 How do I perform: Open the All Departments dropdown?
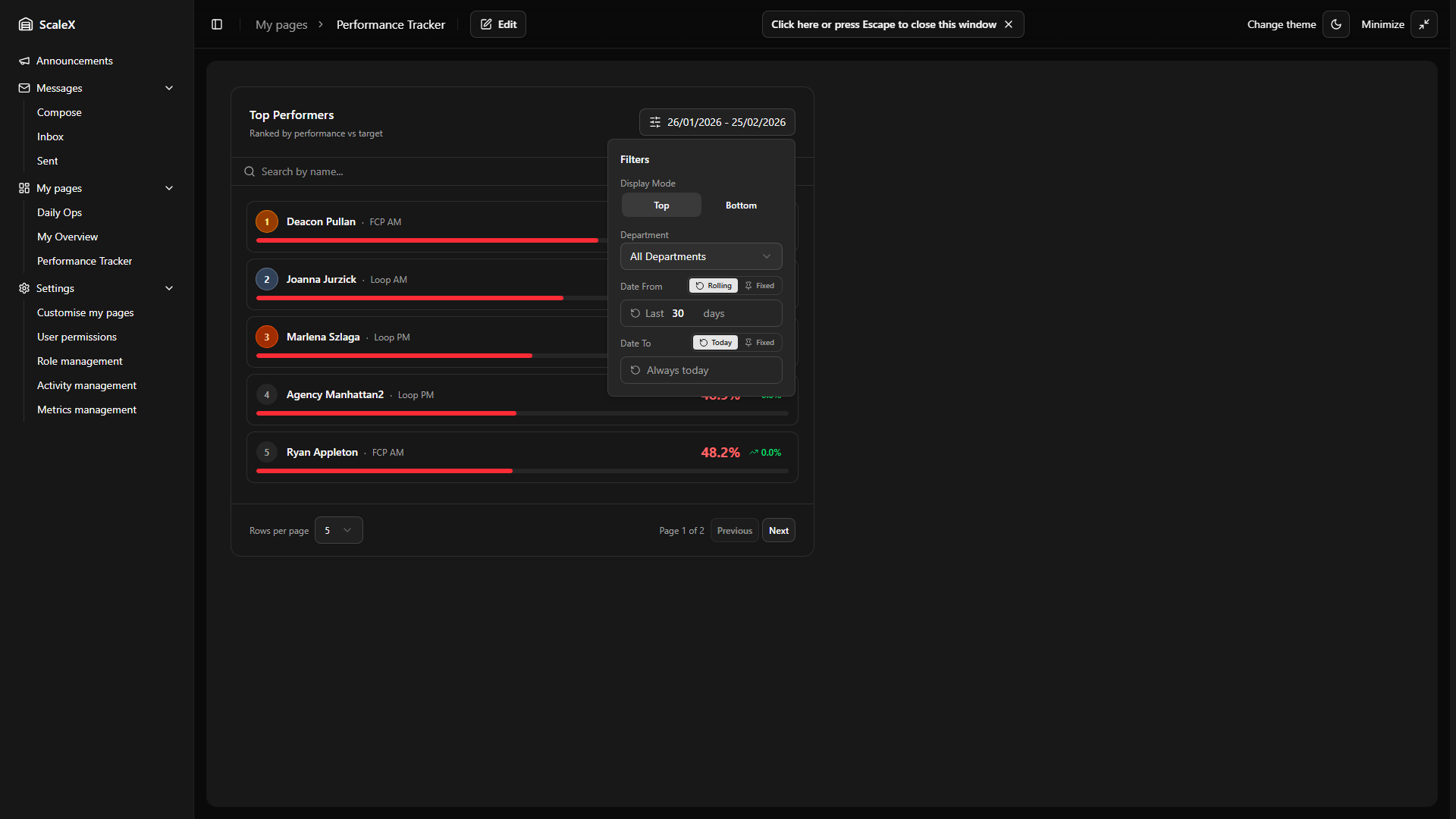(701, 256)
